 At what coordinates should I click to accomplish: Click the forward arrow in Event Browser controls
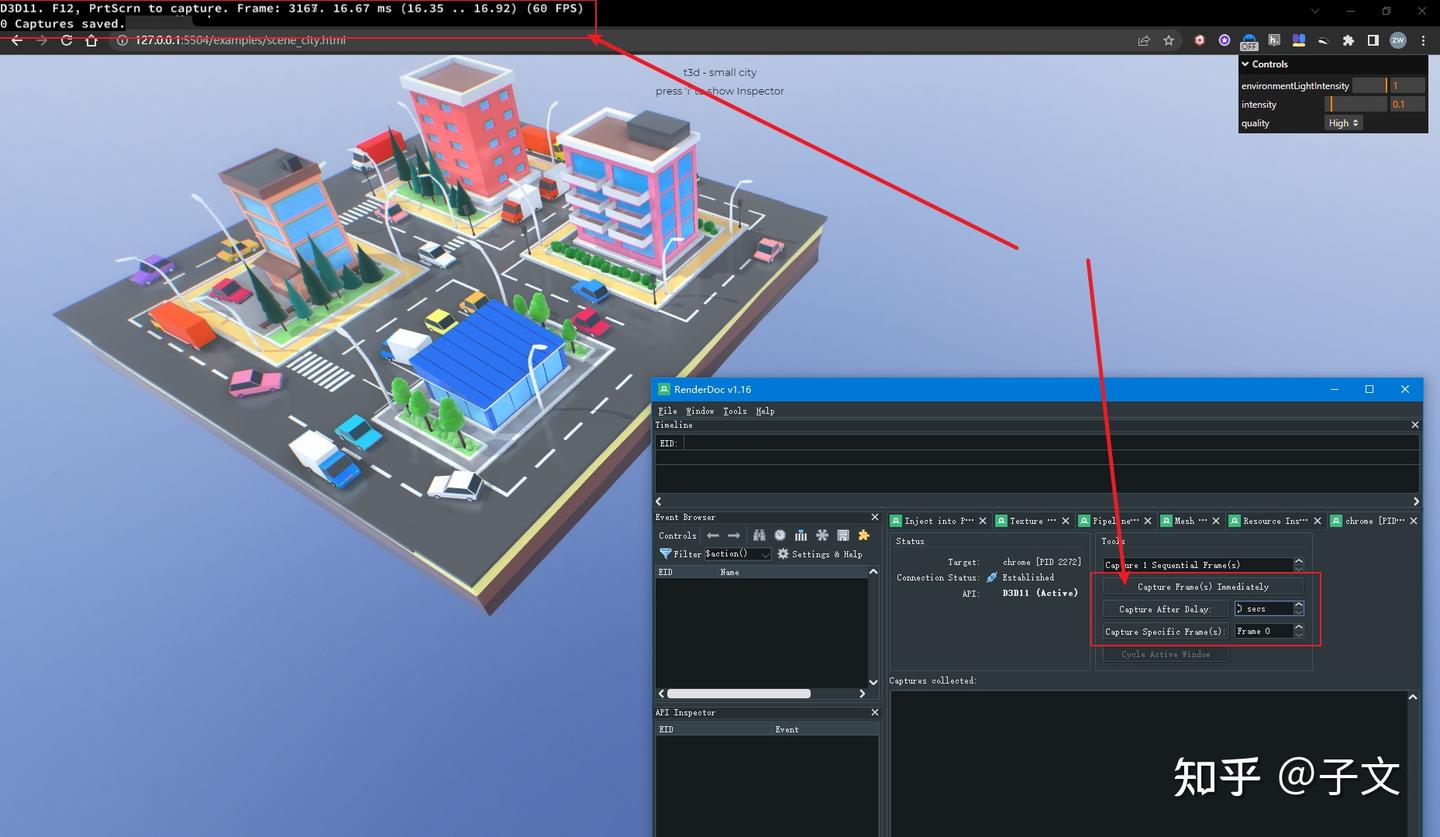point(731,535)
